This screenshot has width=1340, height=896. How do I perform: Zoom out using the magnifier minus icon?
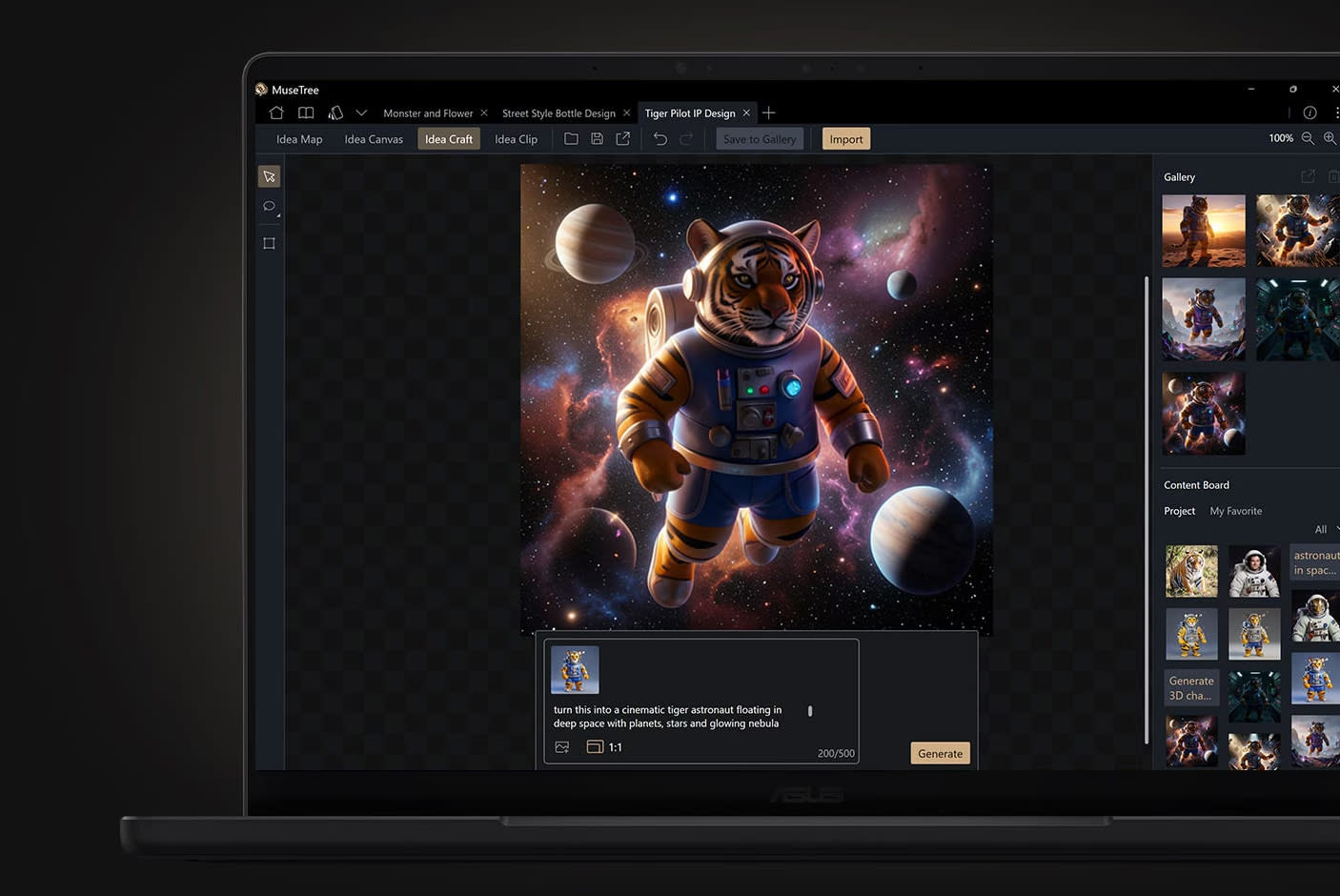point(1308,138)
